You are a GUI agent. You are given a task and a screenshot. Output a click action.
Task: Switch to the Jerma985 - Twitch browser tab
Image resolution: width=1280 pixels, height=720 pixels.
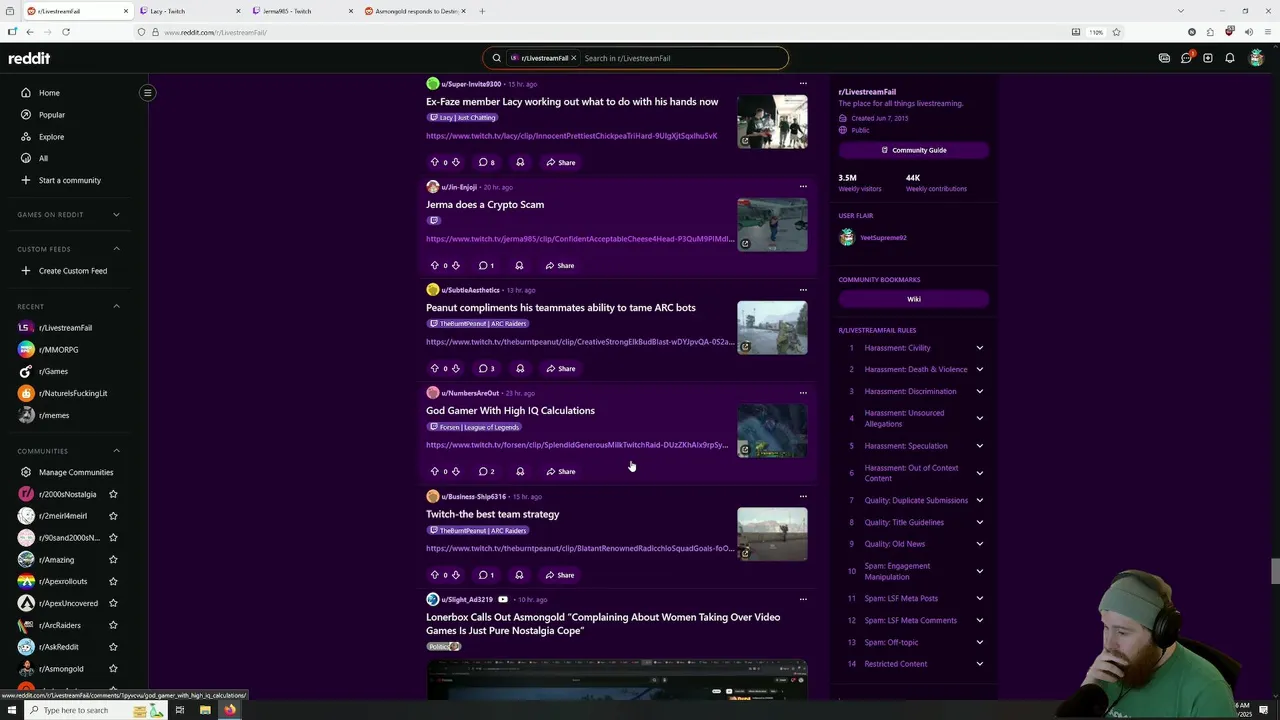pos(302,11)
